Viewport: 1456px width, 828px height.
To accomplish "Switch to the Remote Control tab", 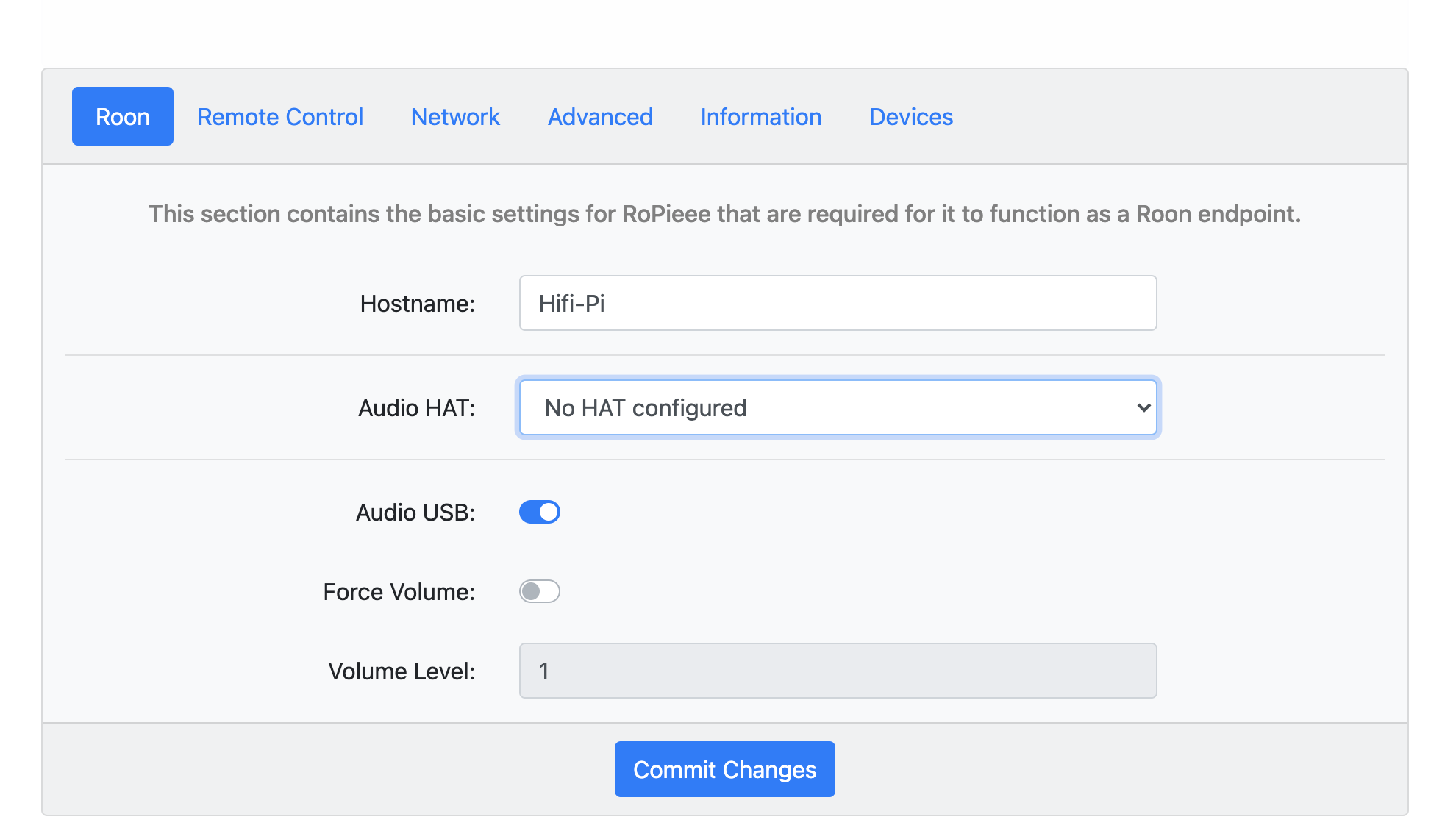I will (280, 116).
